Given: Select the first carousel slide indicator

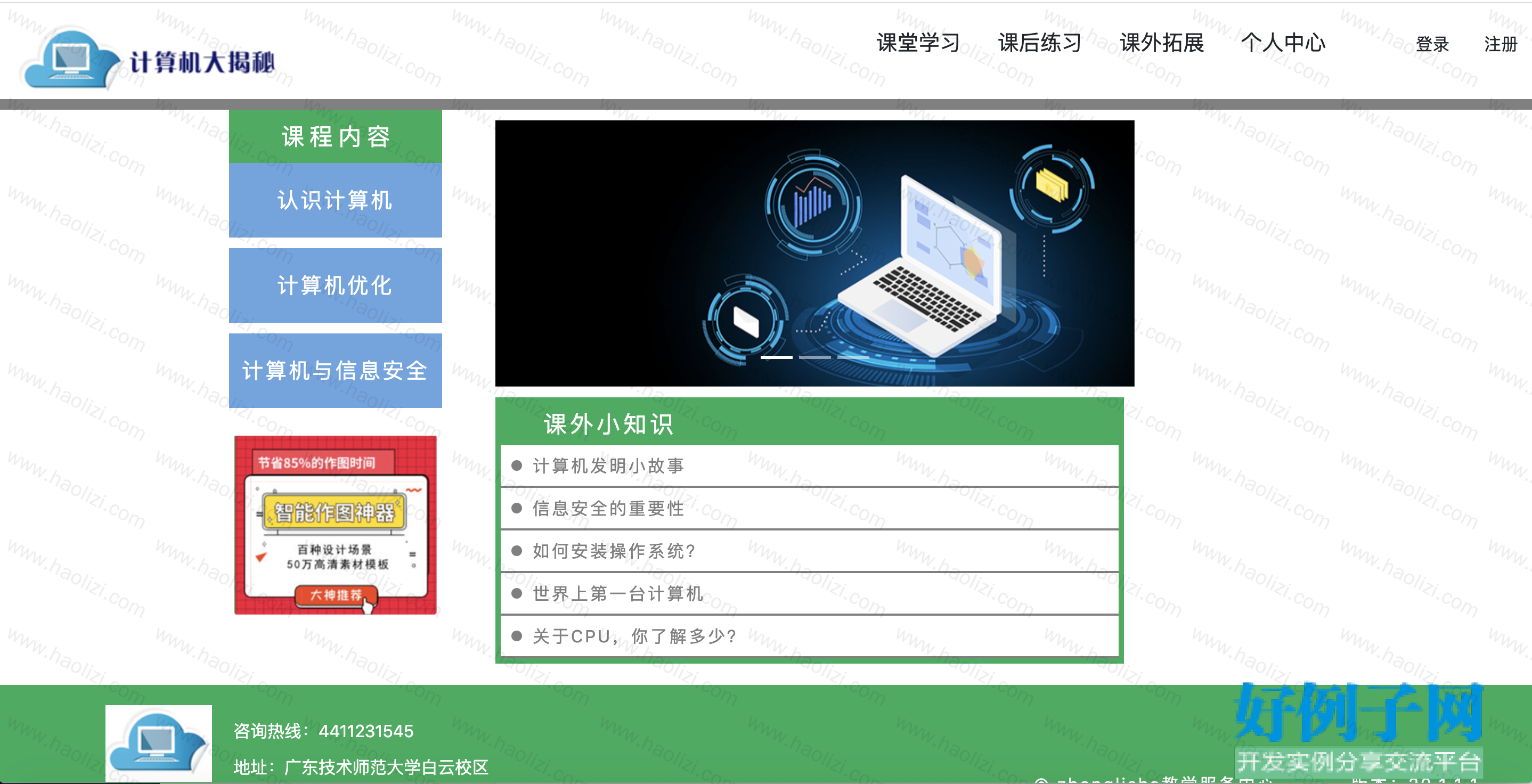Looking at the screenshot, I should [x=777, y=357].
